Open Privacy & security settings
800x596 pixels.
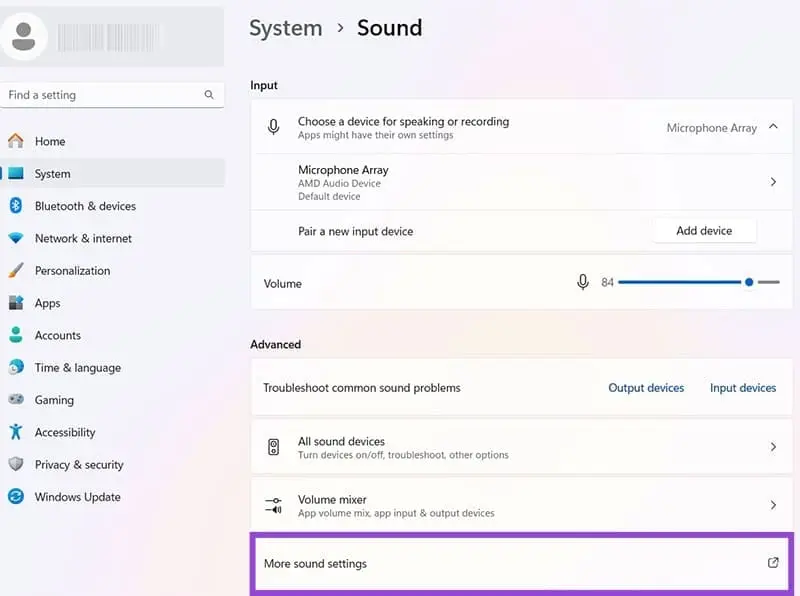point(112,464)
